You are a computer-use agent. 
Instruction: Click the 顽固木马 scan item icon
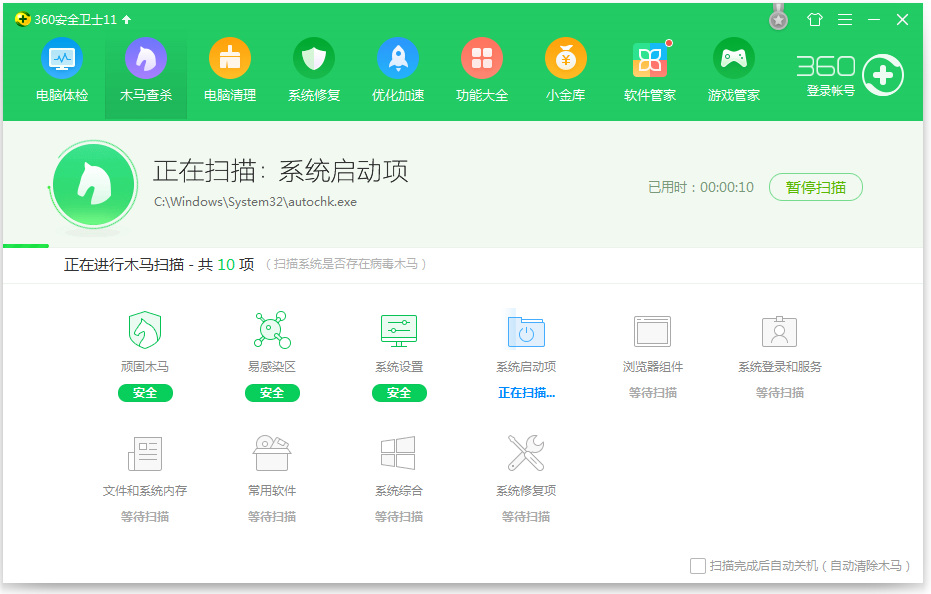point(145,330)
